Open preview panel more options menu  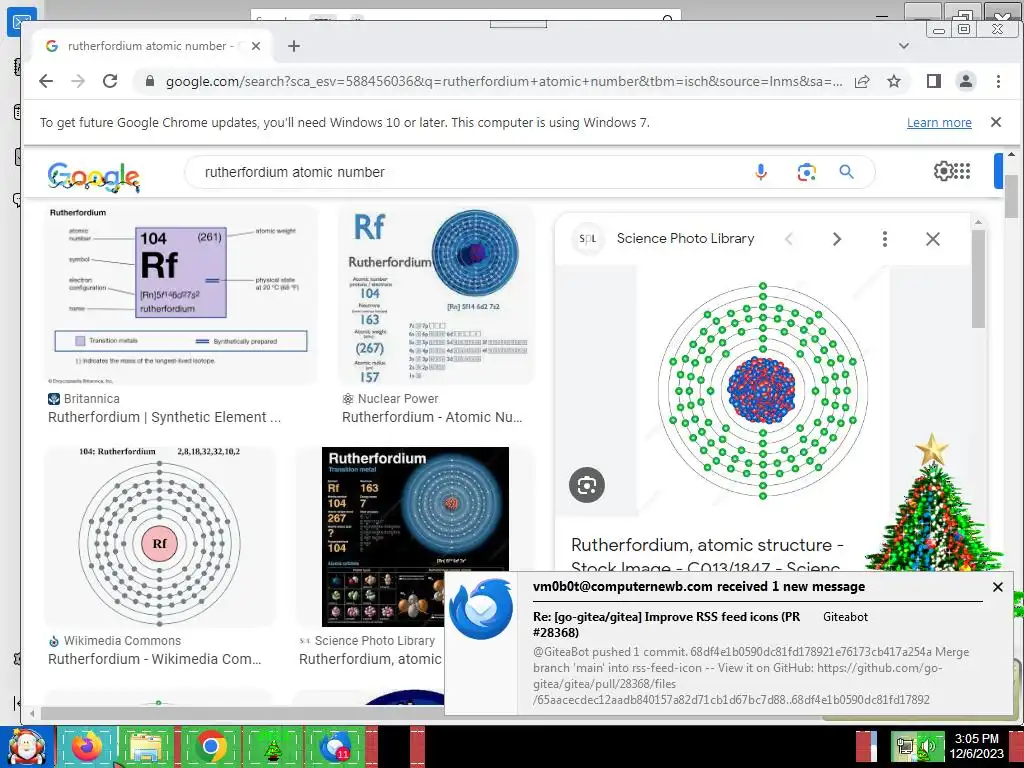coord(885,239)
